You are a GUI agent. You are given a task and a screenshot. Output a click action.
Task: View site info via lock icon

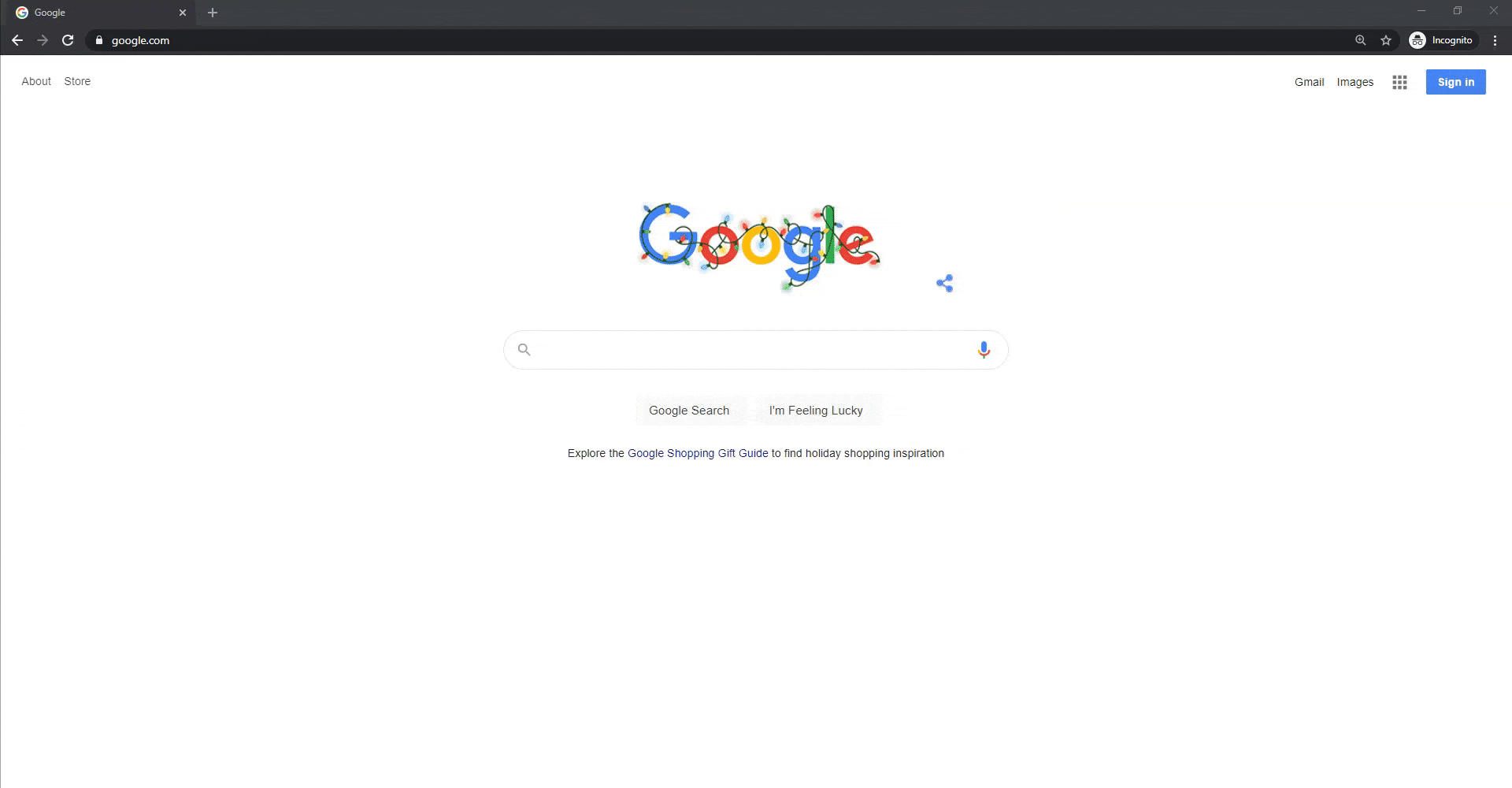click(99, 40)
